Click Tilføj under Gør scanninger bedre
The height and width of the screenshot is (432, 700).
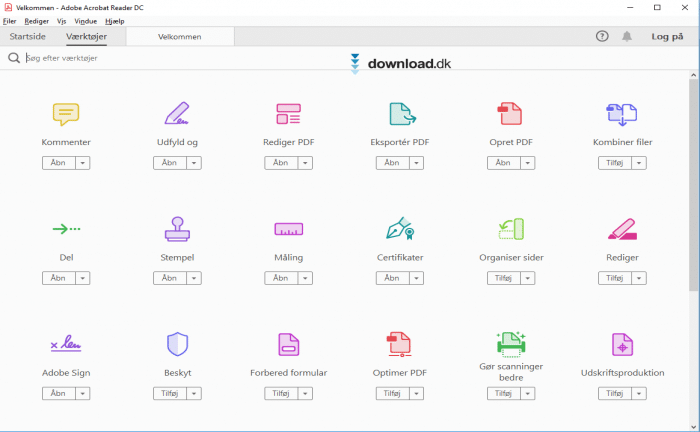(504, 393)
